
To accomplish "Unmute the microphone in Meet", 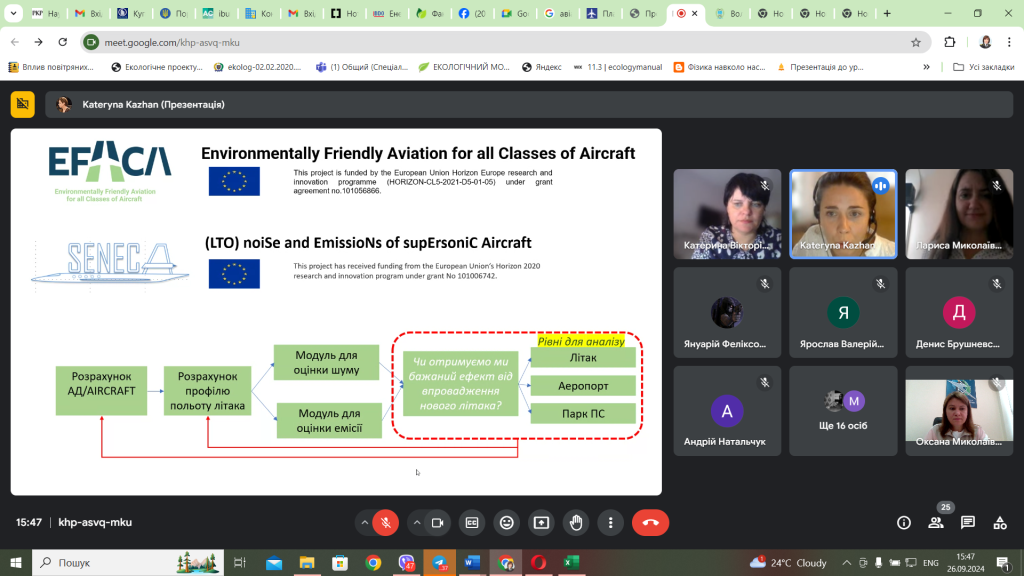I will point(384,522).
